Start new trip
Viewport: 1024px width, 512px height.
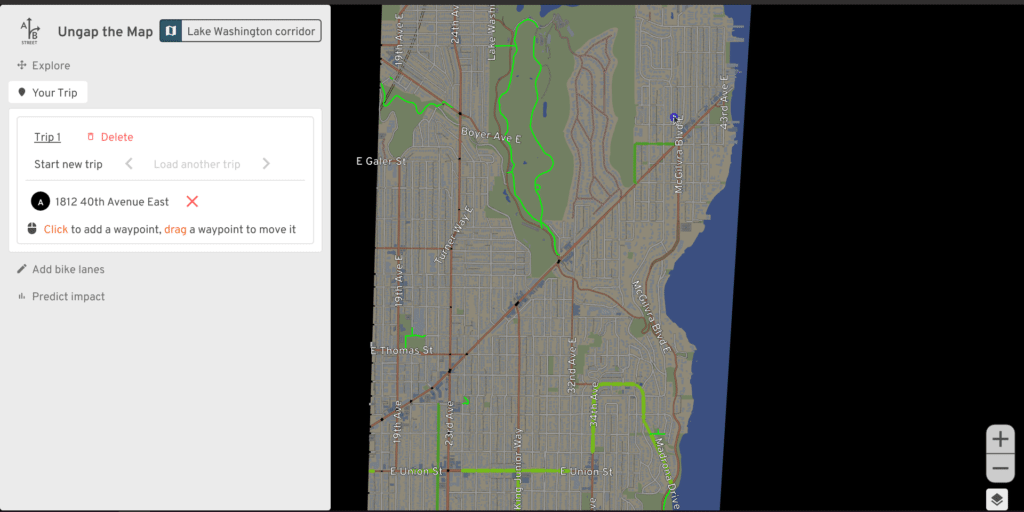pos(69,164)
